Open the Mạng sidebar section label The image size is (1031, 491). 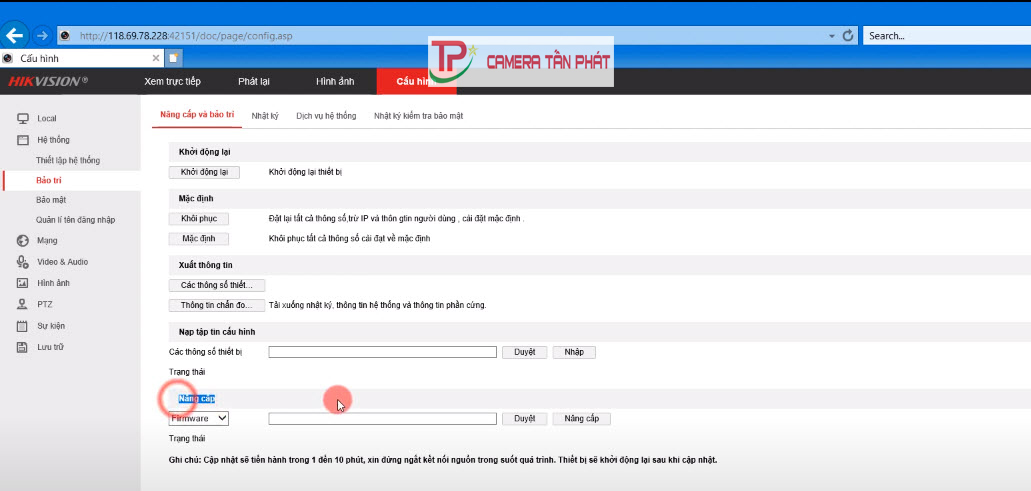pyautogui.click(x=47, y=241)
